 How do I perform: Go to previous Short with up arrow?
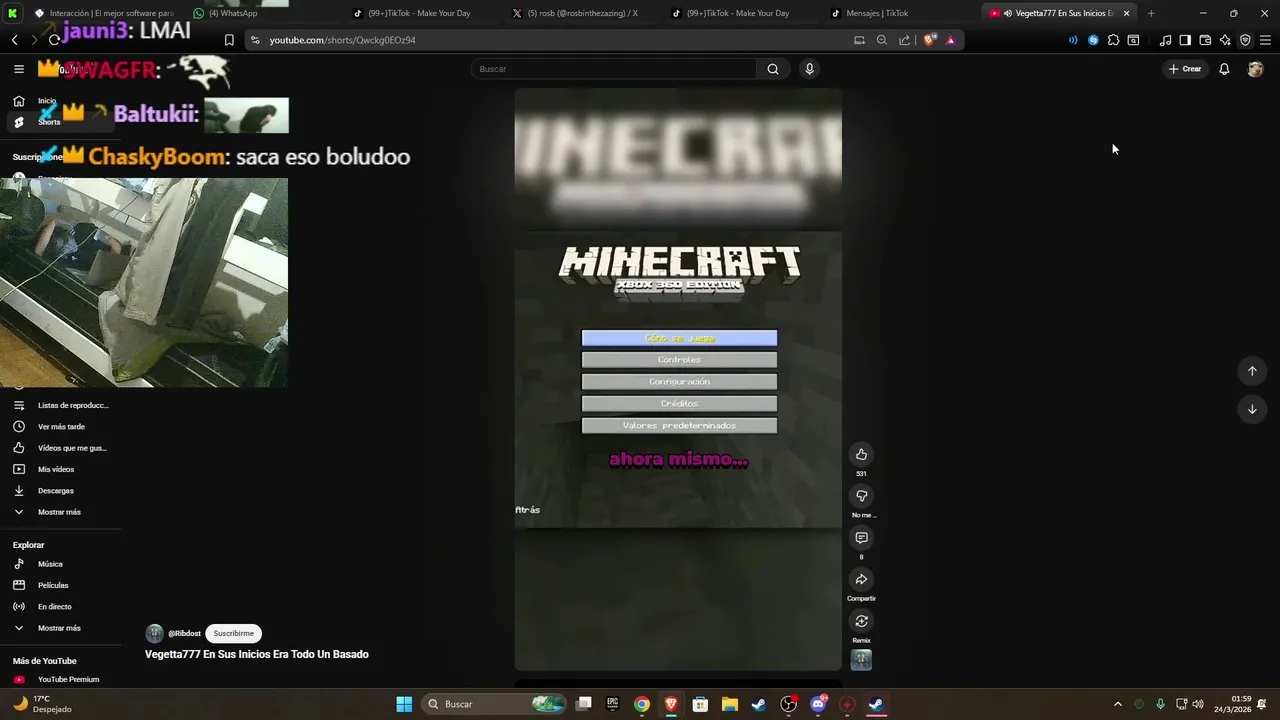coord(1252,371)
